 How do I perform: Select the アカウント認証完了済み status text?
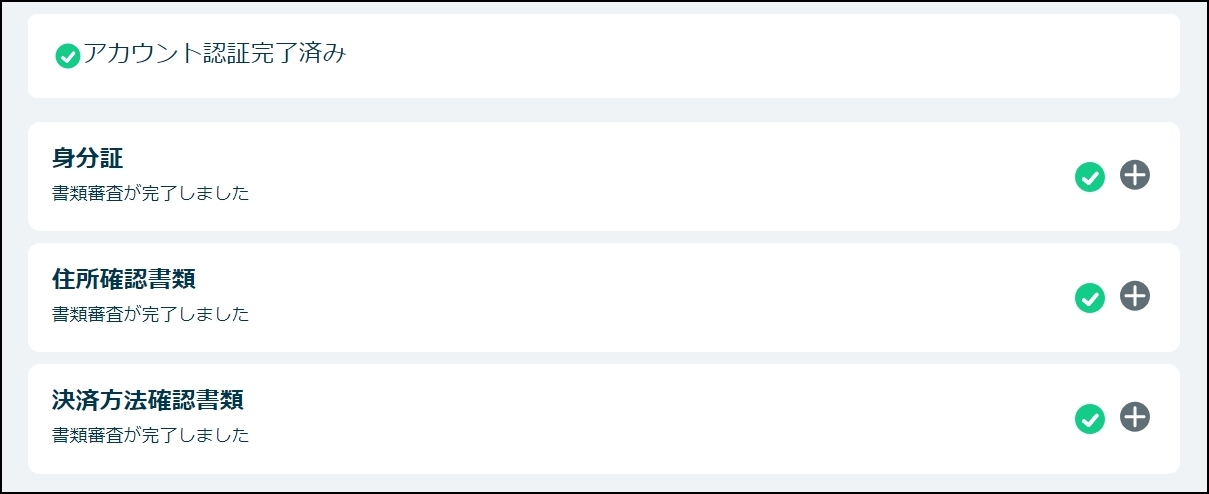pos(214,55)
